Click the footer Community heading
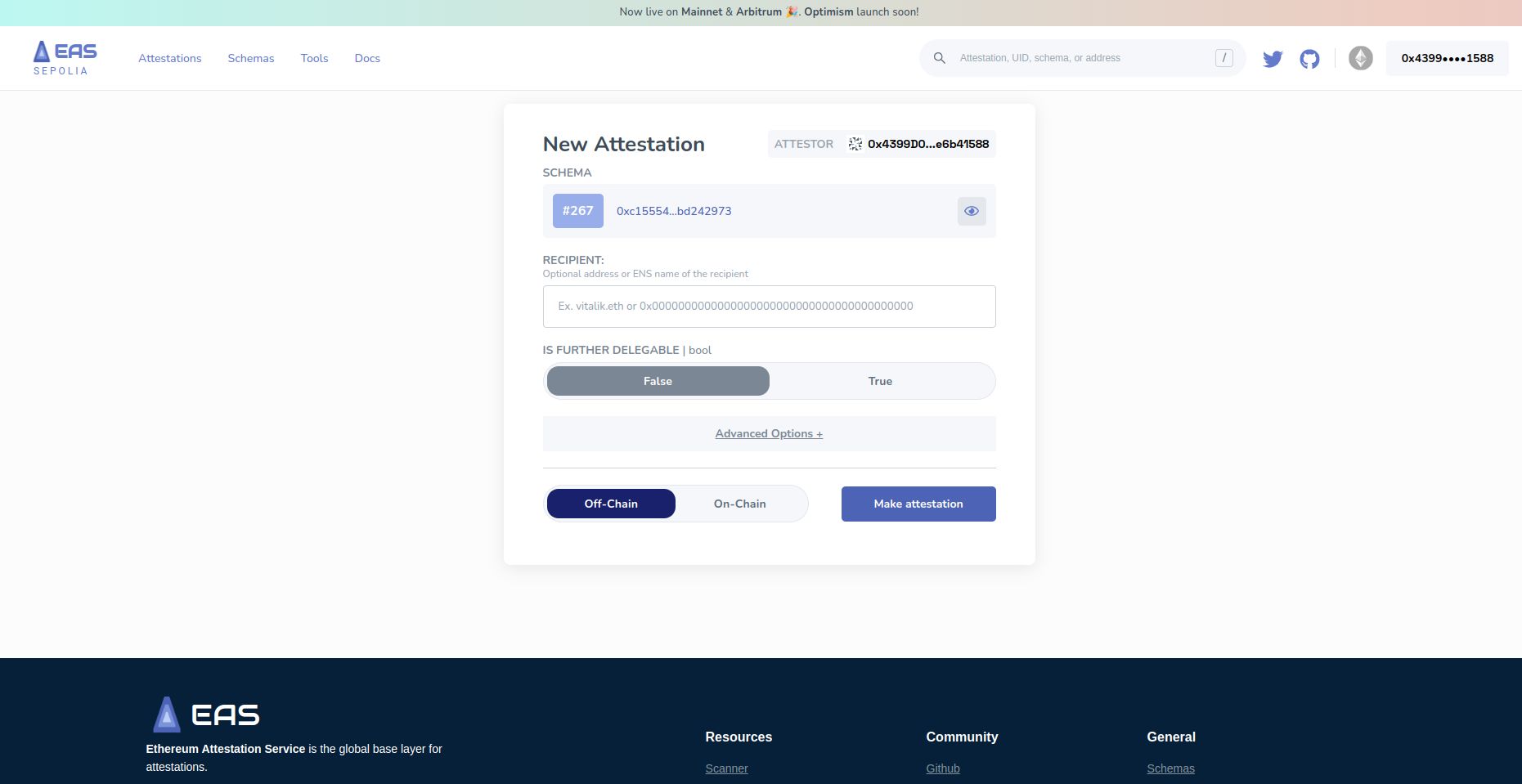This screenshot has height=784, width=1522. coord(962,737)
